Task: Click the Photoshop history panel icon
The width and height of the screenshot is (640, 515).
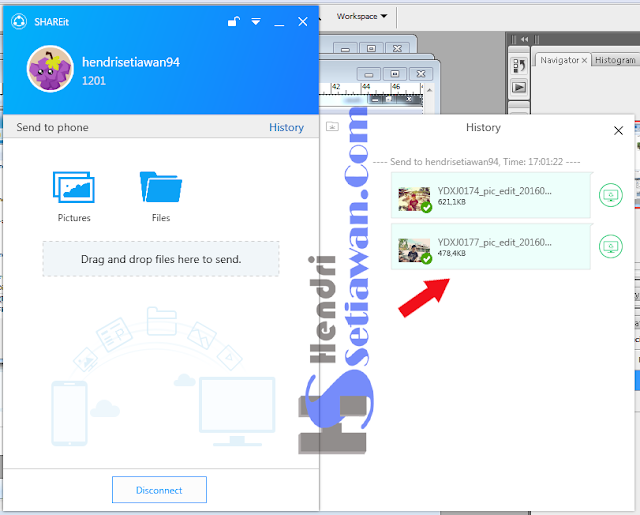Action: pos(519,65)
